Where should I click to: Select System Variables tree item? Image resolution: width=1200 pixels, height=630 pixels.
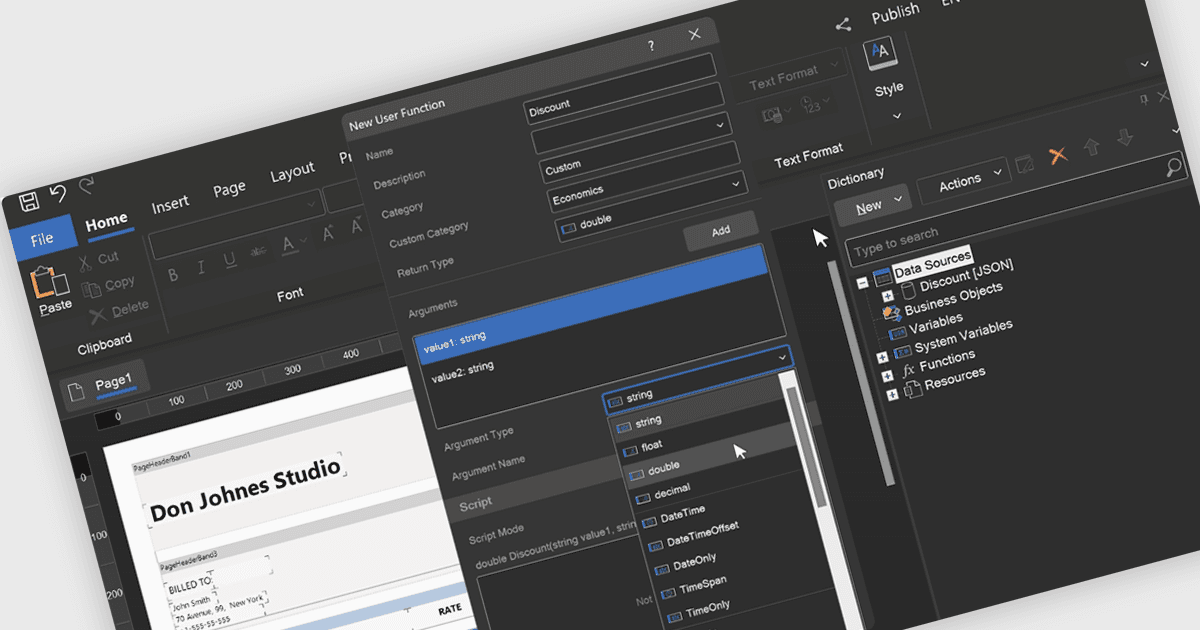point(963,335)
